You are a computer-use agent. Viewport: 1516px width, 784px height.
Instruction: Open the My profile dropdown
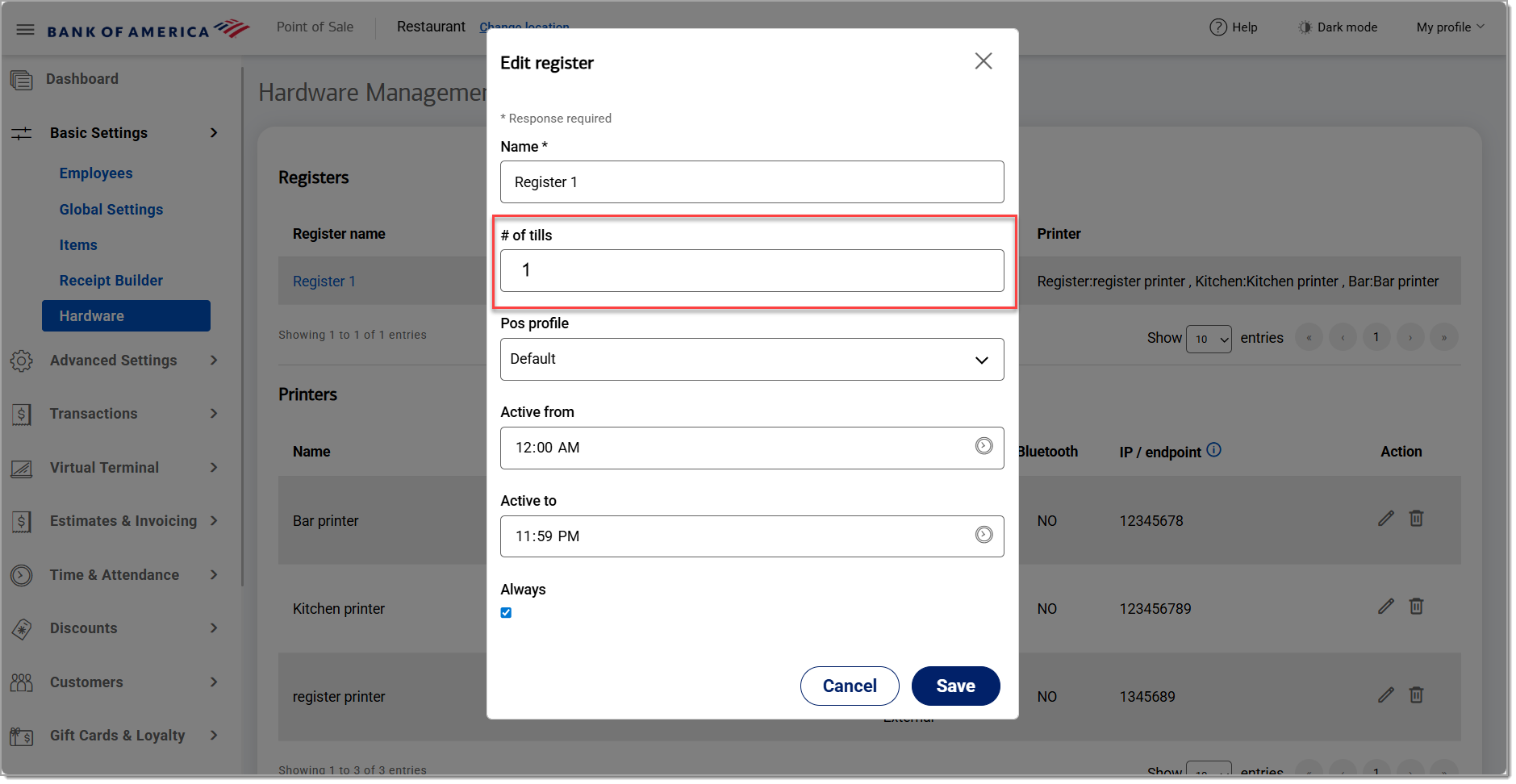coord(1450,27)
